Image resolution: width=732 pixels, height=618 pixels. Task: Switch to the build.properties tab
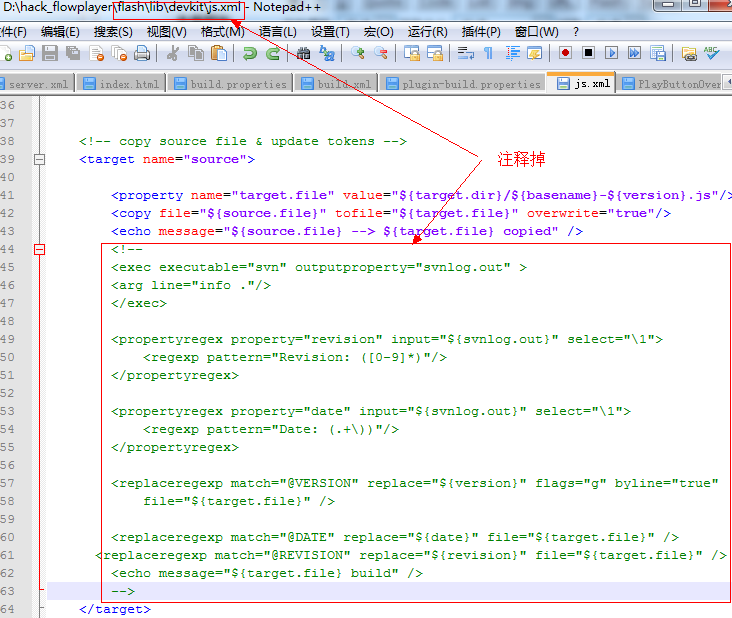point(230,84)
